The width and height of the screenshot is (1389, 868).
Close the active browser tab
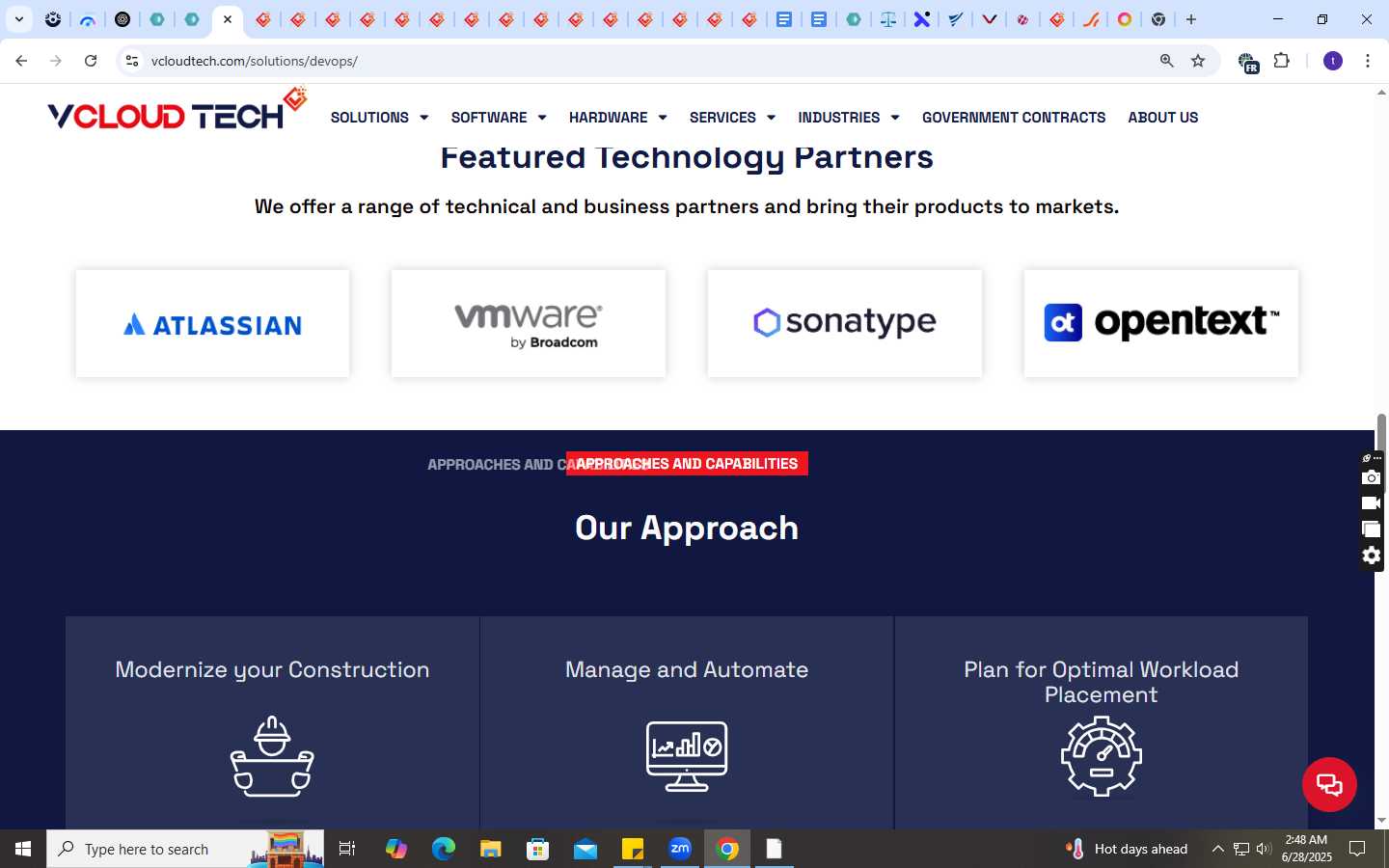[x=228, y=19]
